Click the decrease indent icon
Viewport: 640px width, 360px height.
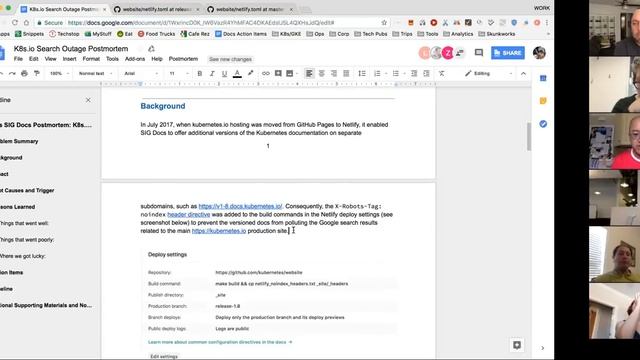click(x=414, y=73)
